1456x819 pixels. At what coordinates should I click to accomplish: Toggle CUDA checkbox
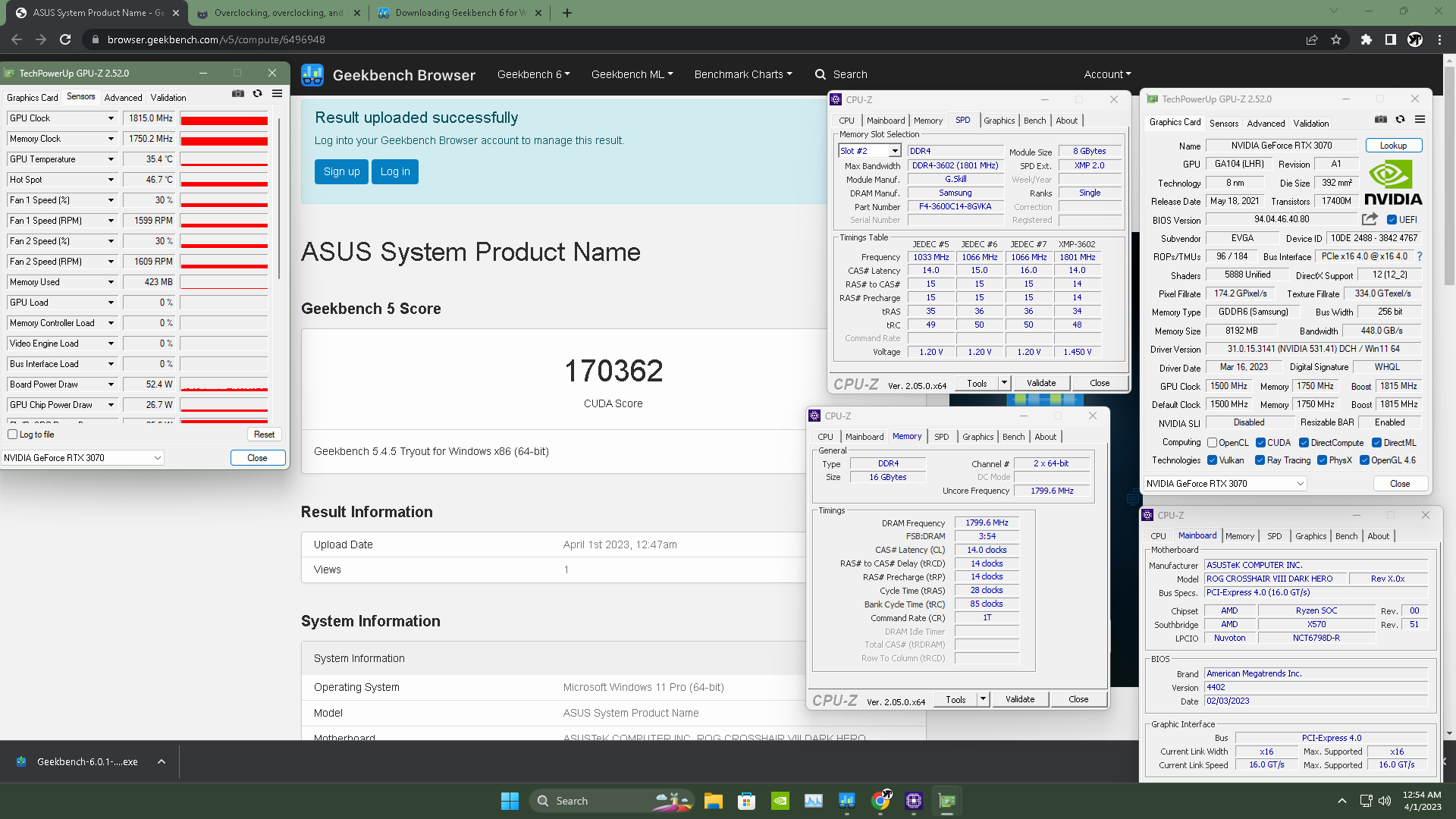(x=1261, y=443)
